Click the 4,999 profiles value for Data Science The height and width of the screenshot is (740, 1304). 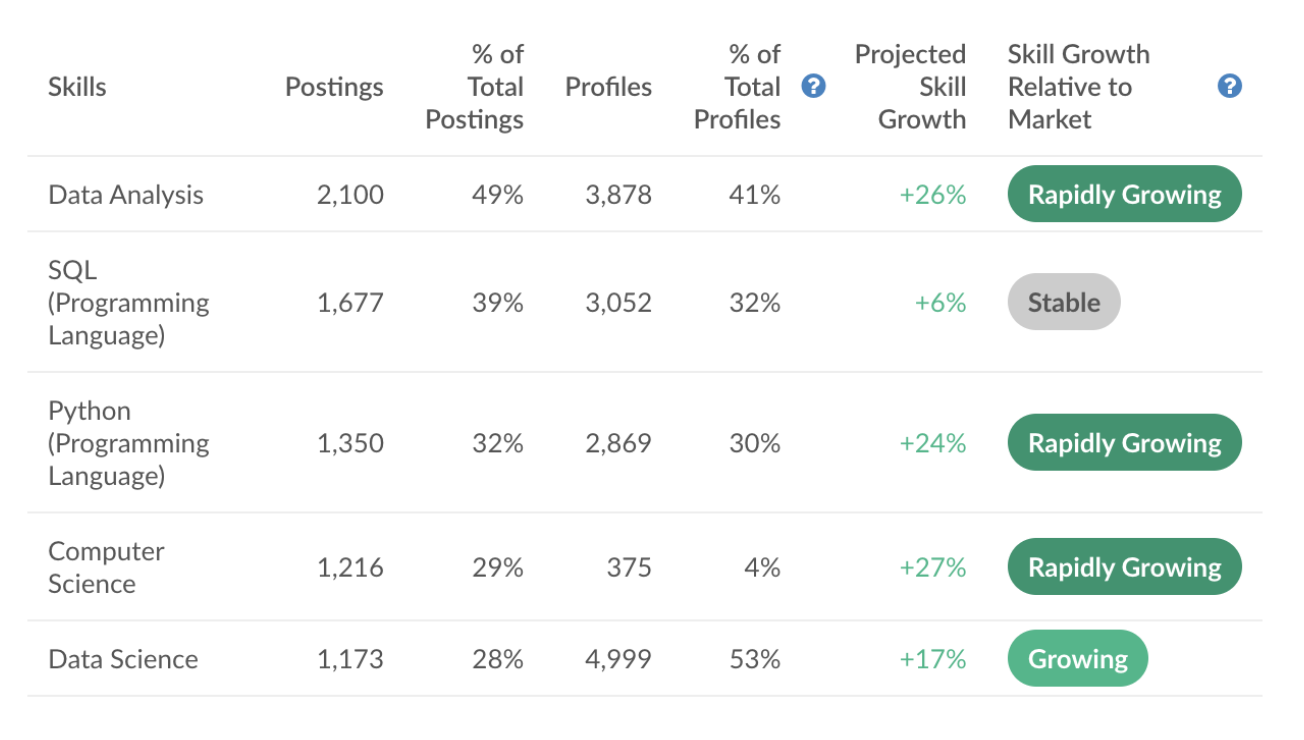pyautogui.click(x=618, y=659)
